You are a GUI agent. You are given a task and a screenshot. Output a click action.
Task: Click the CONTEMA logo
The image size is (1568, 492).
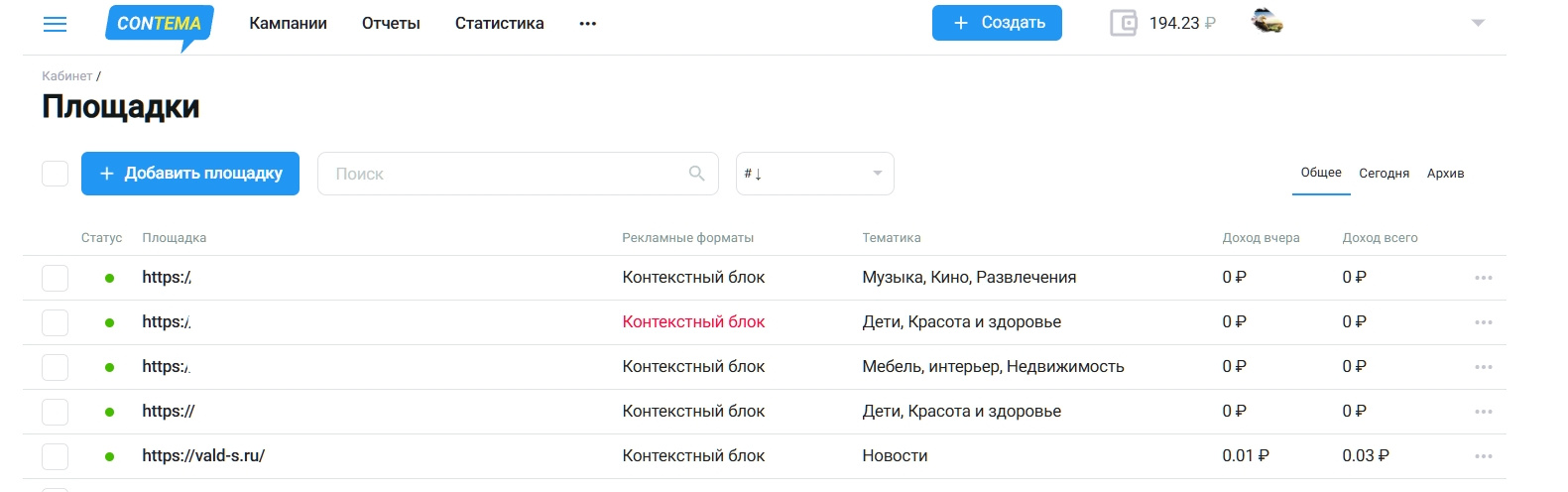coord(159,24)
